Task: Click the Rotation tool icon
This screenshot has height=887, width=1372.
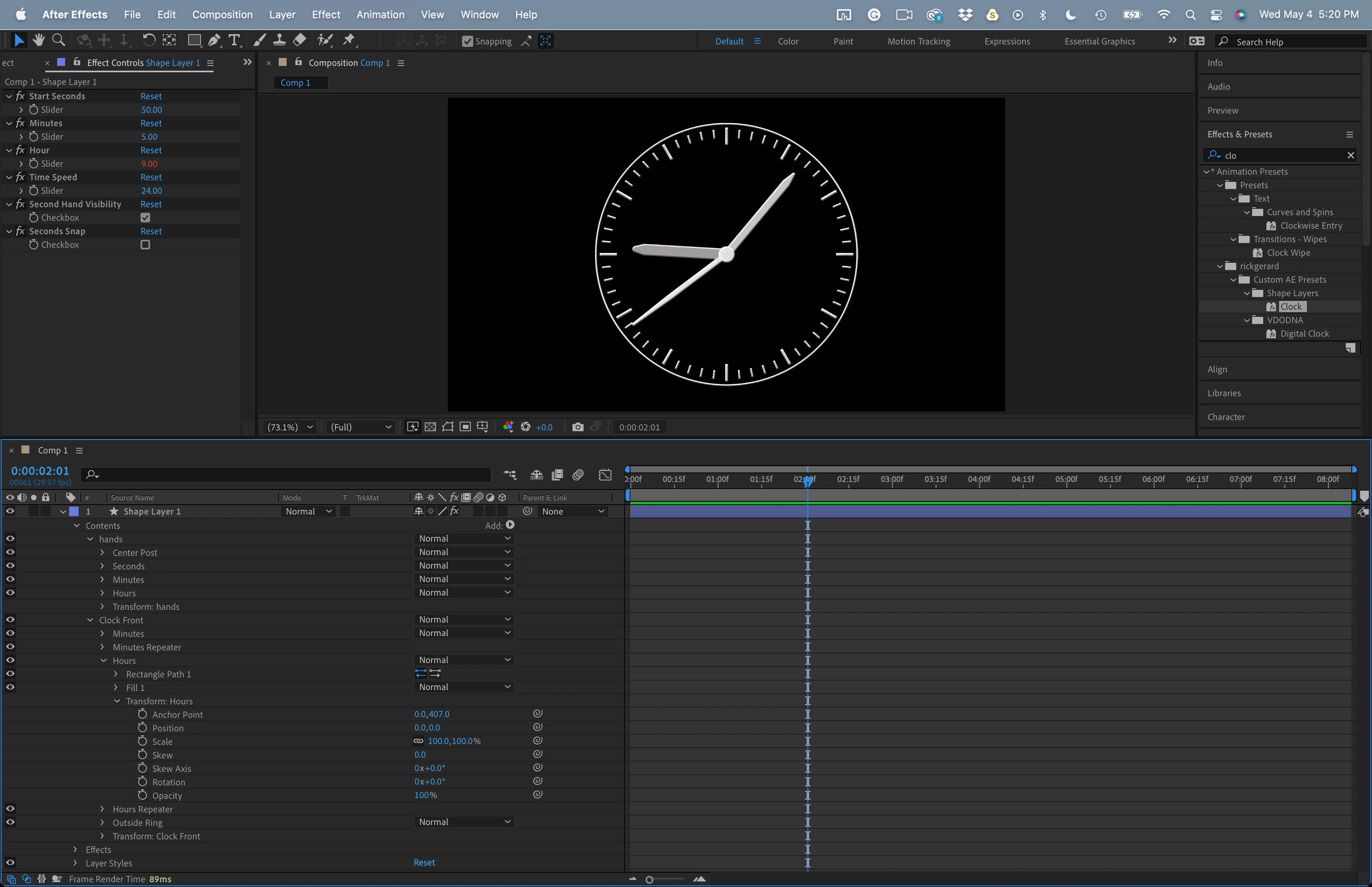Action: (148, 40)
